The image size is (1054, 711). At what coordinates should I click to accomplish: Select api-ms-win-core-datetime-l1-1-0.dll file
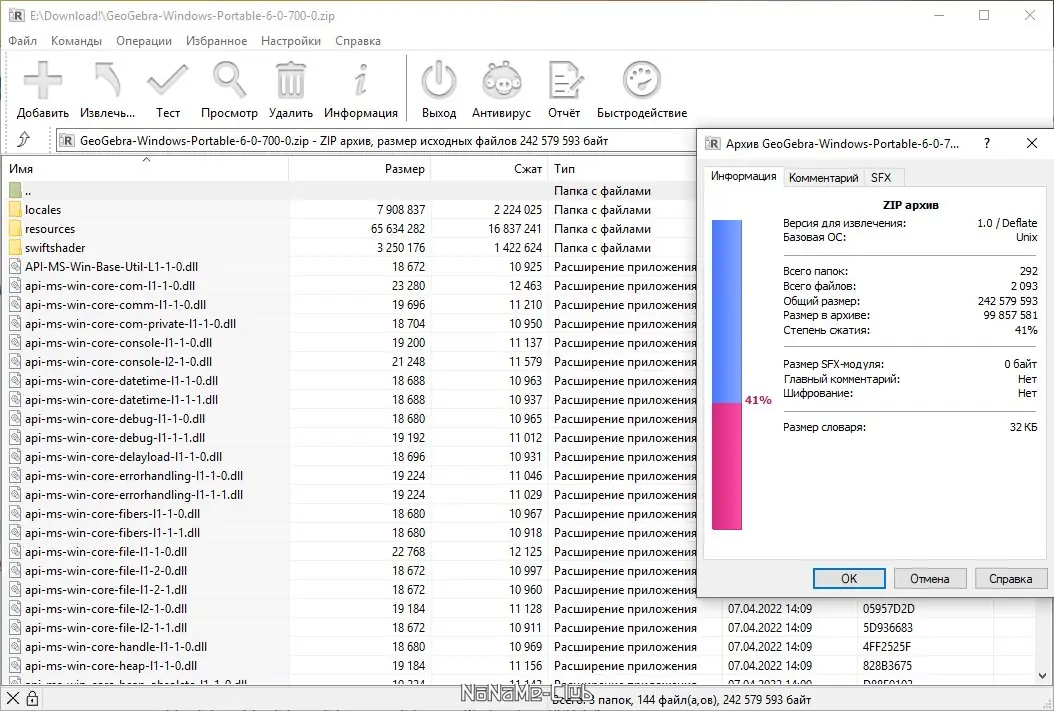point(121,380)
